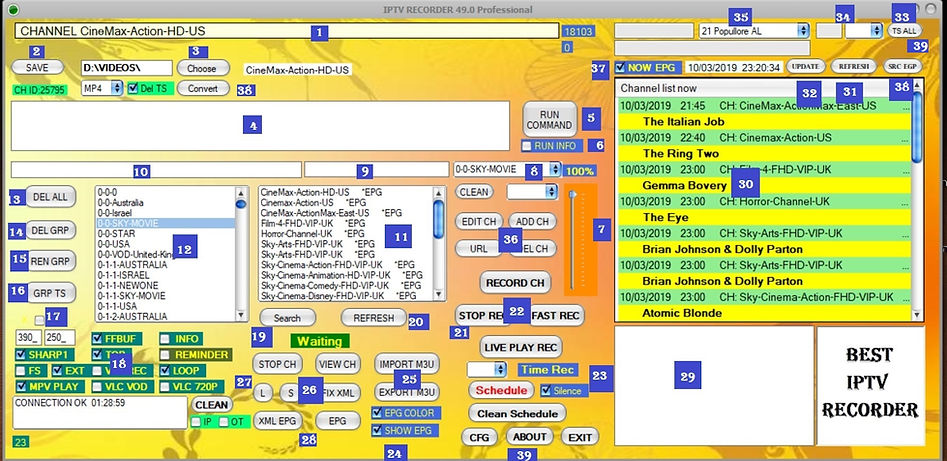Viewport: 947px width, 461px height.
Task: Toggle the Del TS checkbox
Action: tap(134, 88)
